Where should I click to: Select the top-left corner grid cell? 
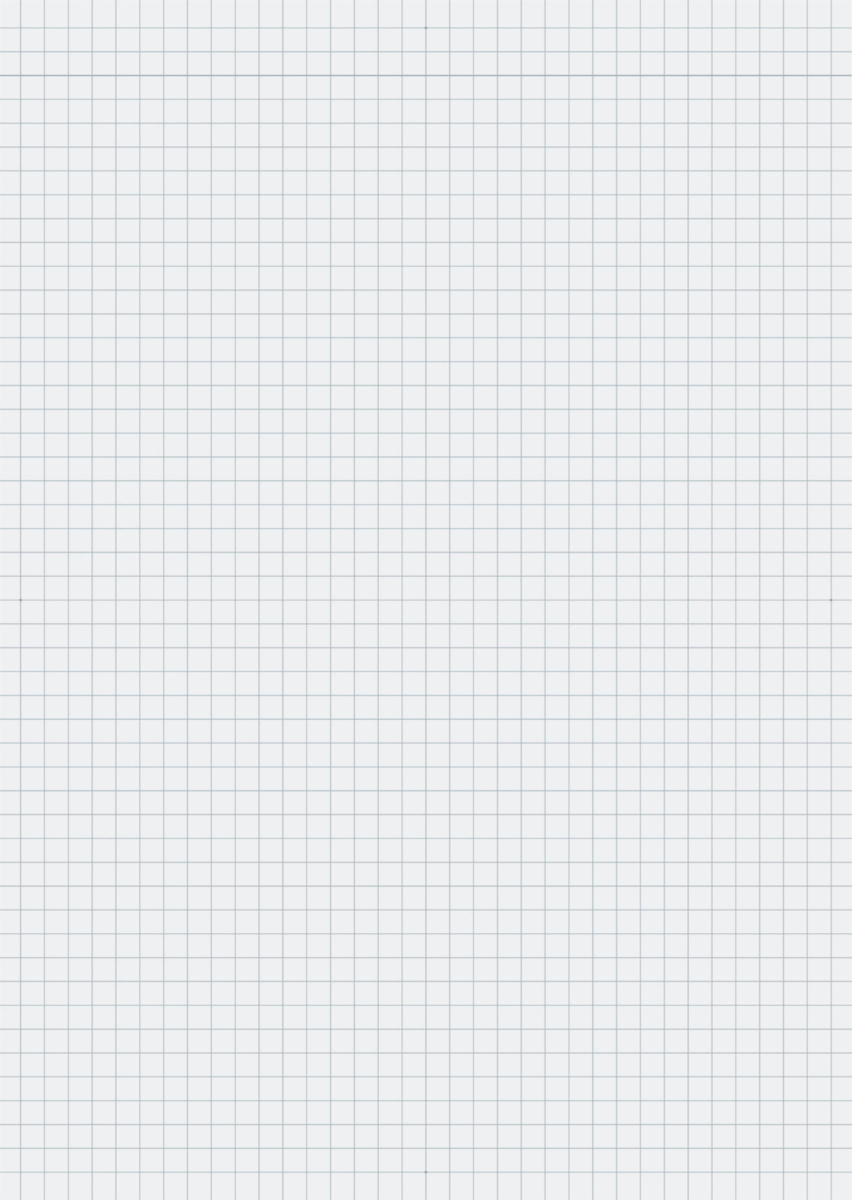coord(10,14)
